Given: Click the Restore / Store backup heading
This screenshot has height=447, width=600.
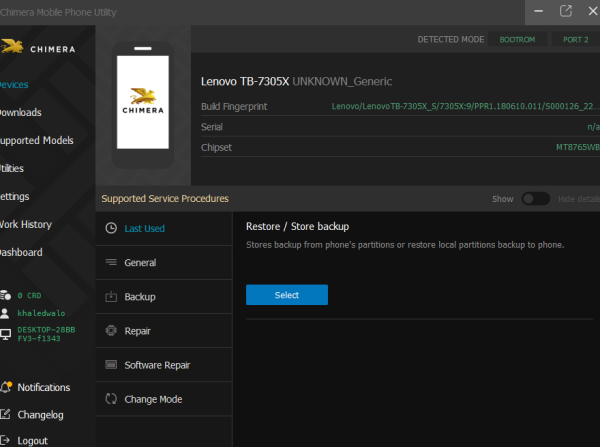Looking at the screenshot, I should pyautogui.click(x=297, y=227).
